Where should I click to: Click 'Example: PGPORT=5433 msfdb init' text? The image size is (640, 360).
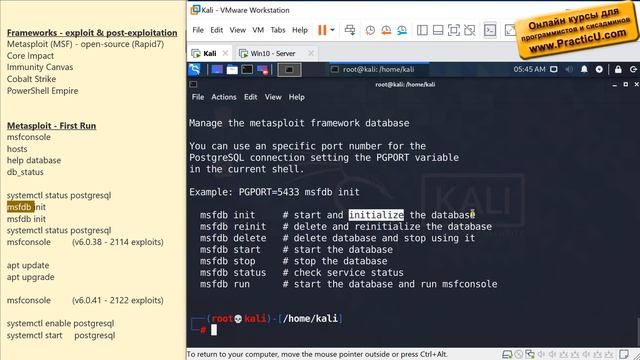pos(274,192)
